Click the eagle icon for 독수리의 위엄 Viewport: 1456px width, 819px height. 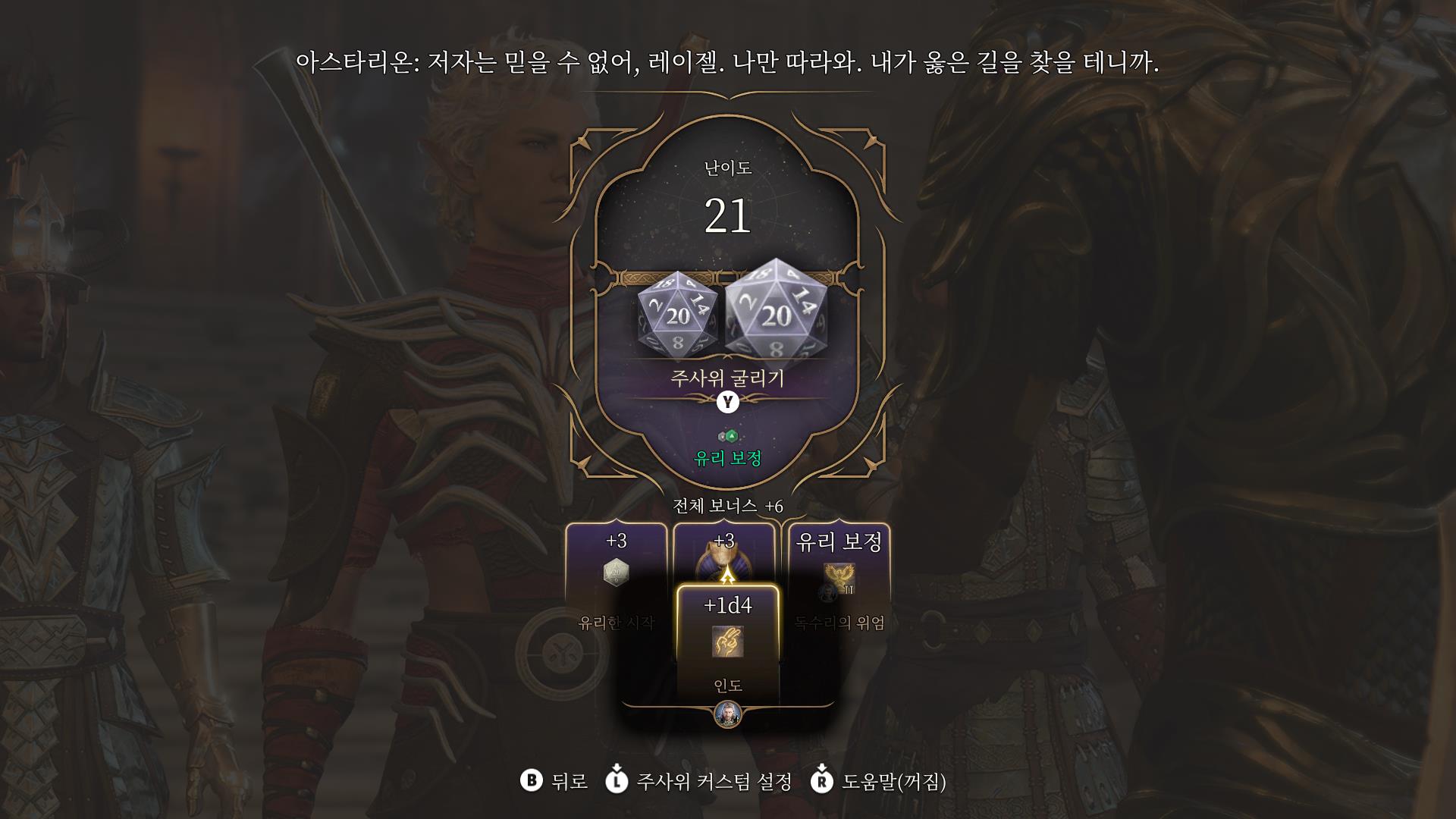click(839, 579)
